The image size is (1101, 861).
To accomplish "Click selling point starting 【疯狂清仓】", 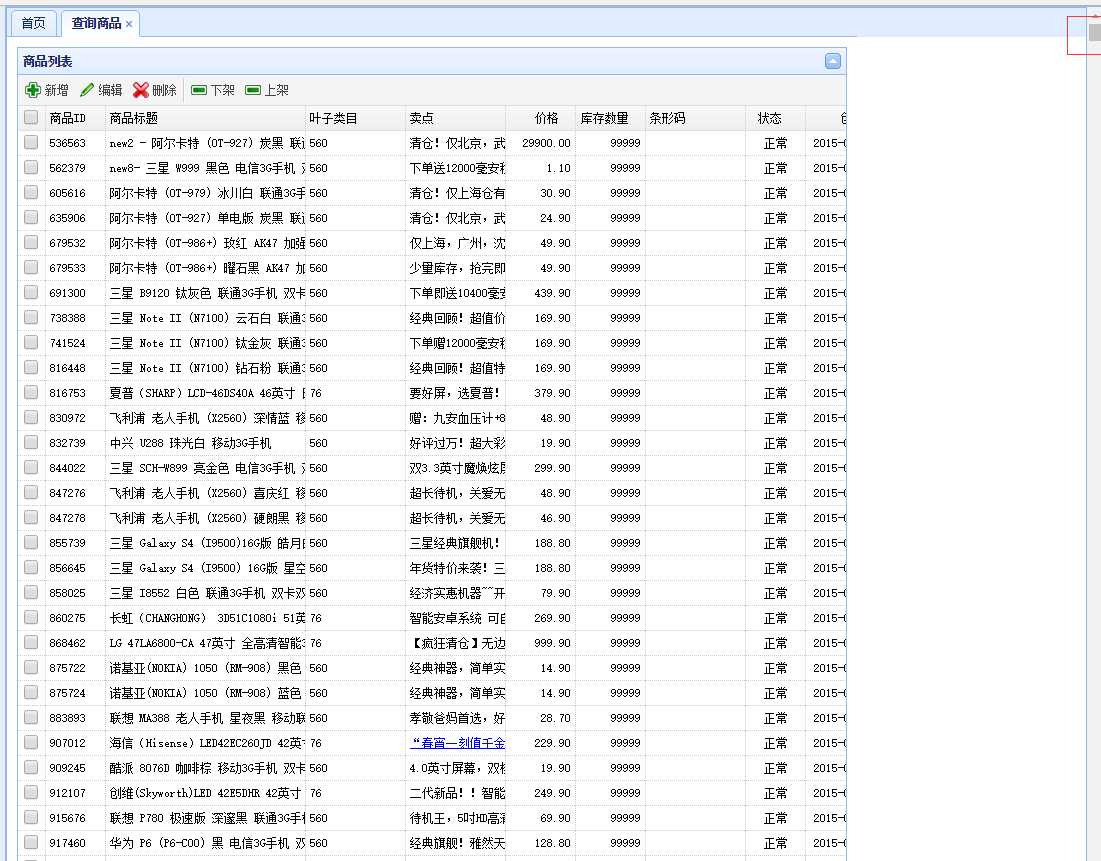I will (x=457, y=643).
